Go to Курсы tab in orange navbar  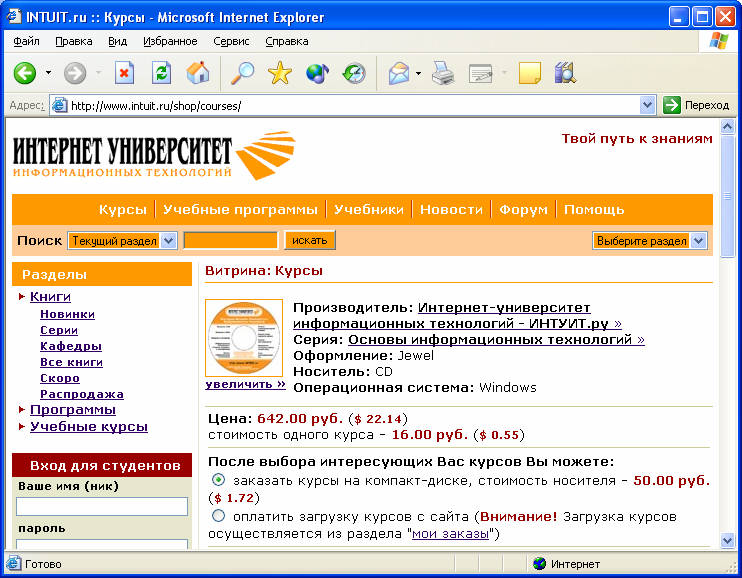point(123,209)
